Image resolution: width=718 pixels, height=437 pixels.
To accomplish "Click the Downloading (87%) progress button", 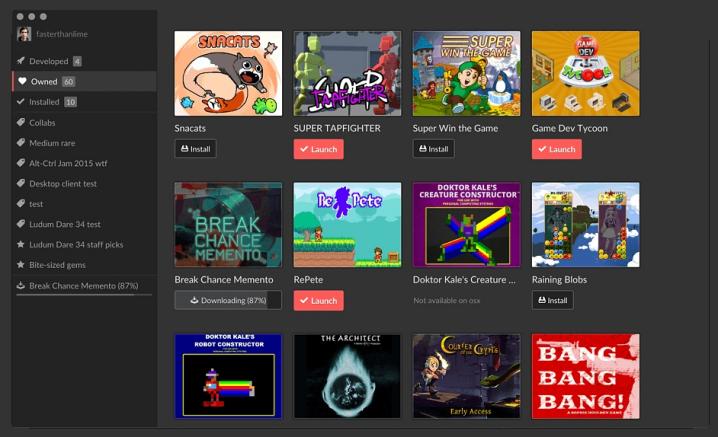I will point(228,300).
